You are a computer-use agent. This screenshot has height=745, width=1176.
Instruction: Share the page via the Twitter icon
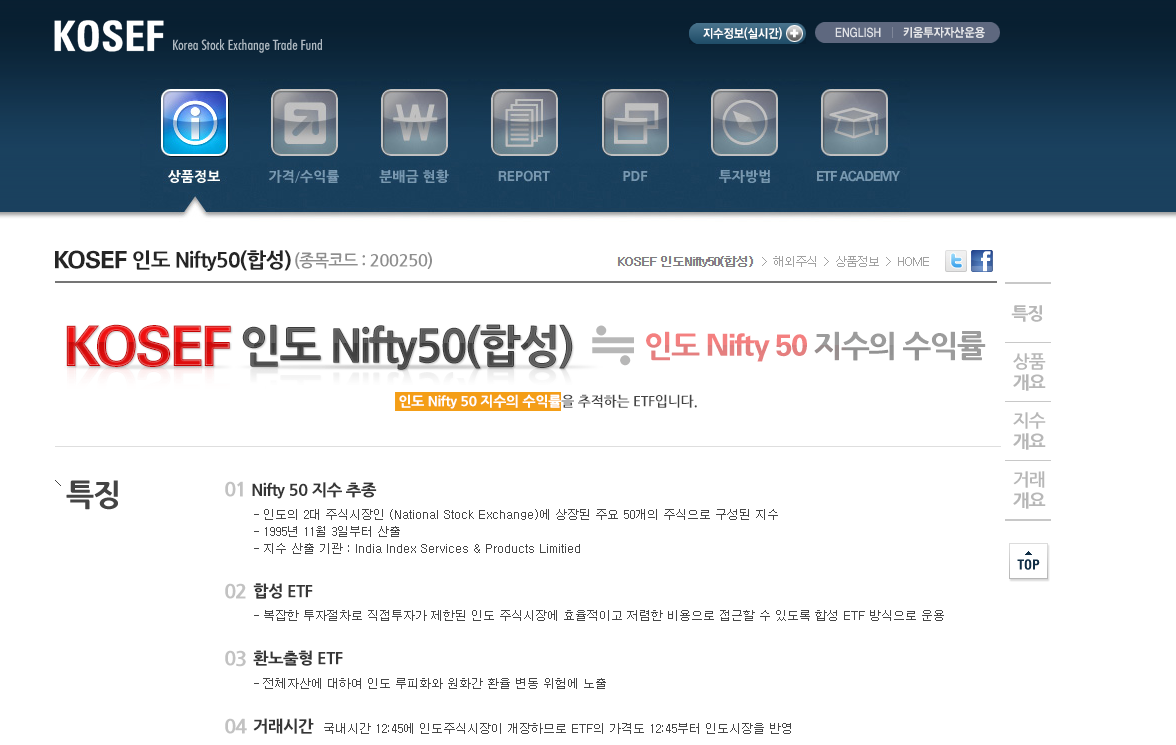click(956, 261)
